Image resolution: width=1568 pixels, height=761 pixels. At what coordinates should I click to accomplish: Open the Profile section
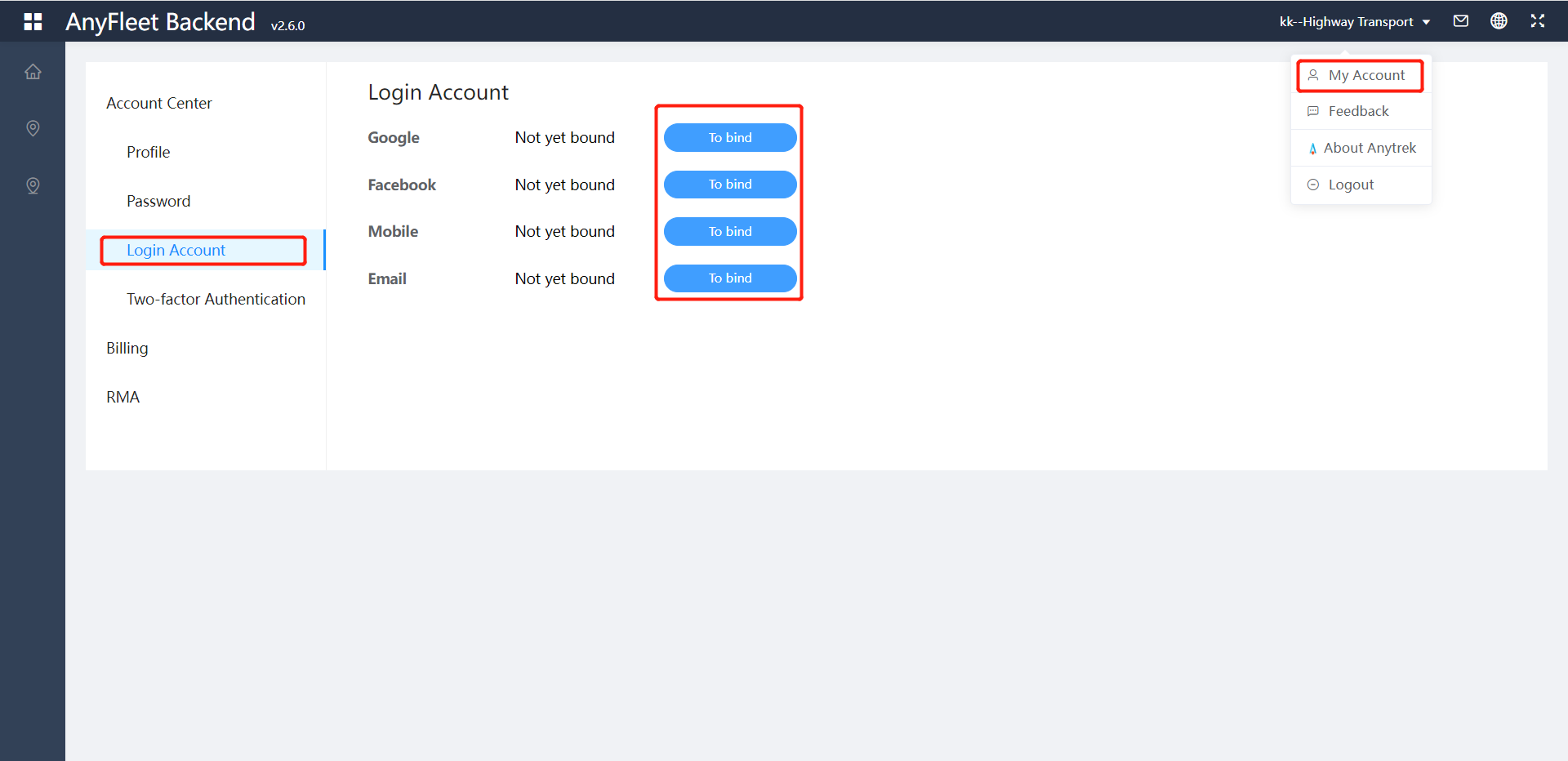148,153
